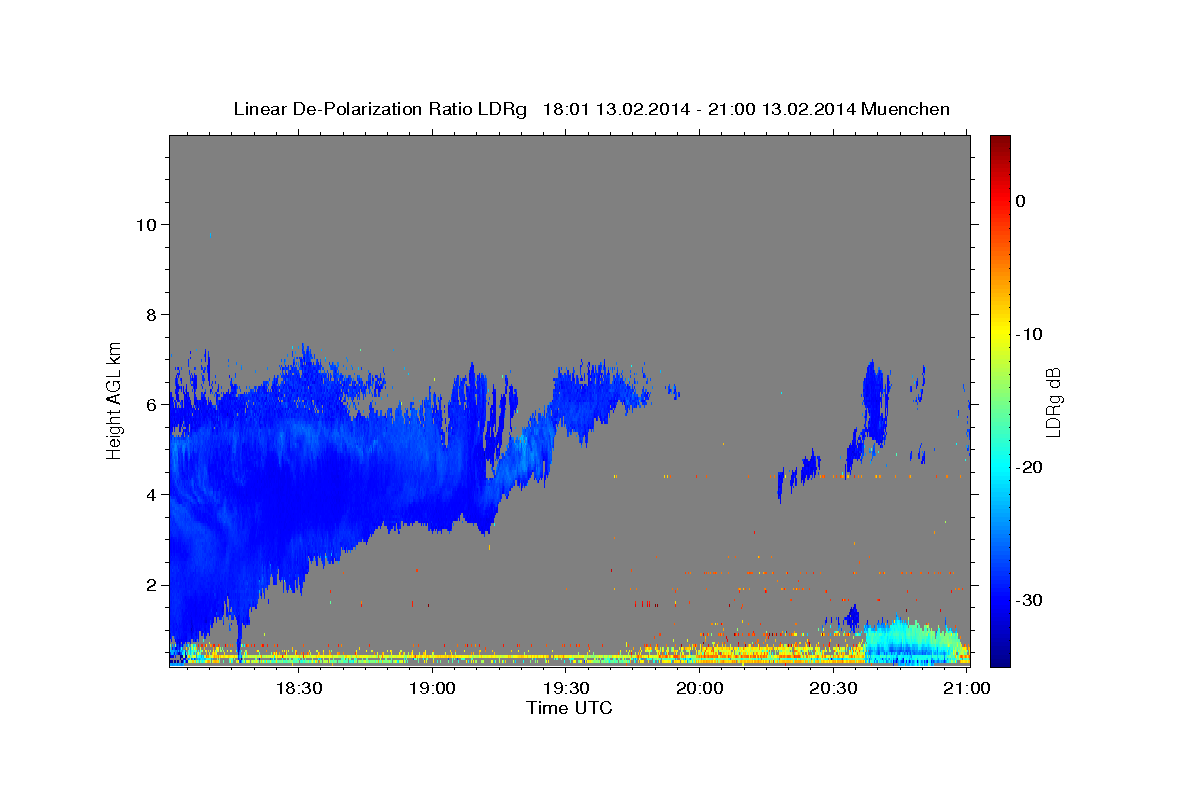Click the 20:00 time tick label
This screenshot has height=800, width=1200.
click(x=700, y=688)
